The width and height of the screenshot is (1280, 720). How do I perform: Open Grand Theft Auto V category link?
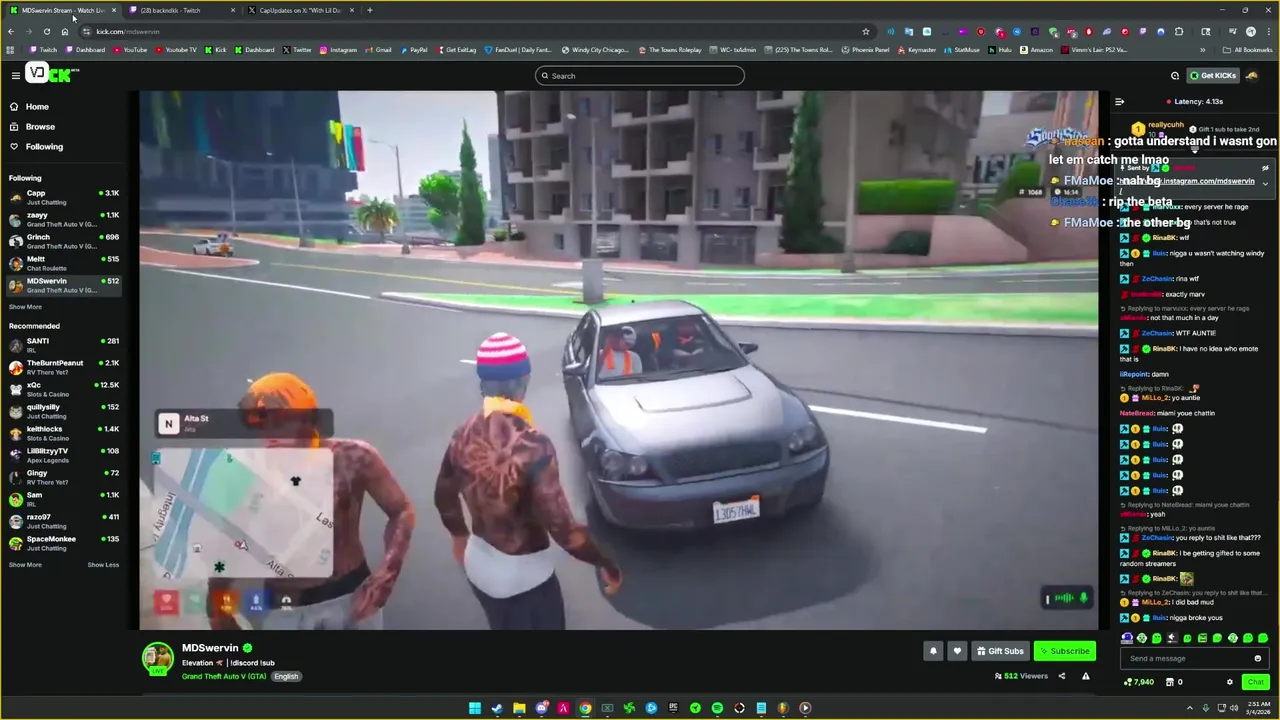224,676
